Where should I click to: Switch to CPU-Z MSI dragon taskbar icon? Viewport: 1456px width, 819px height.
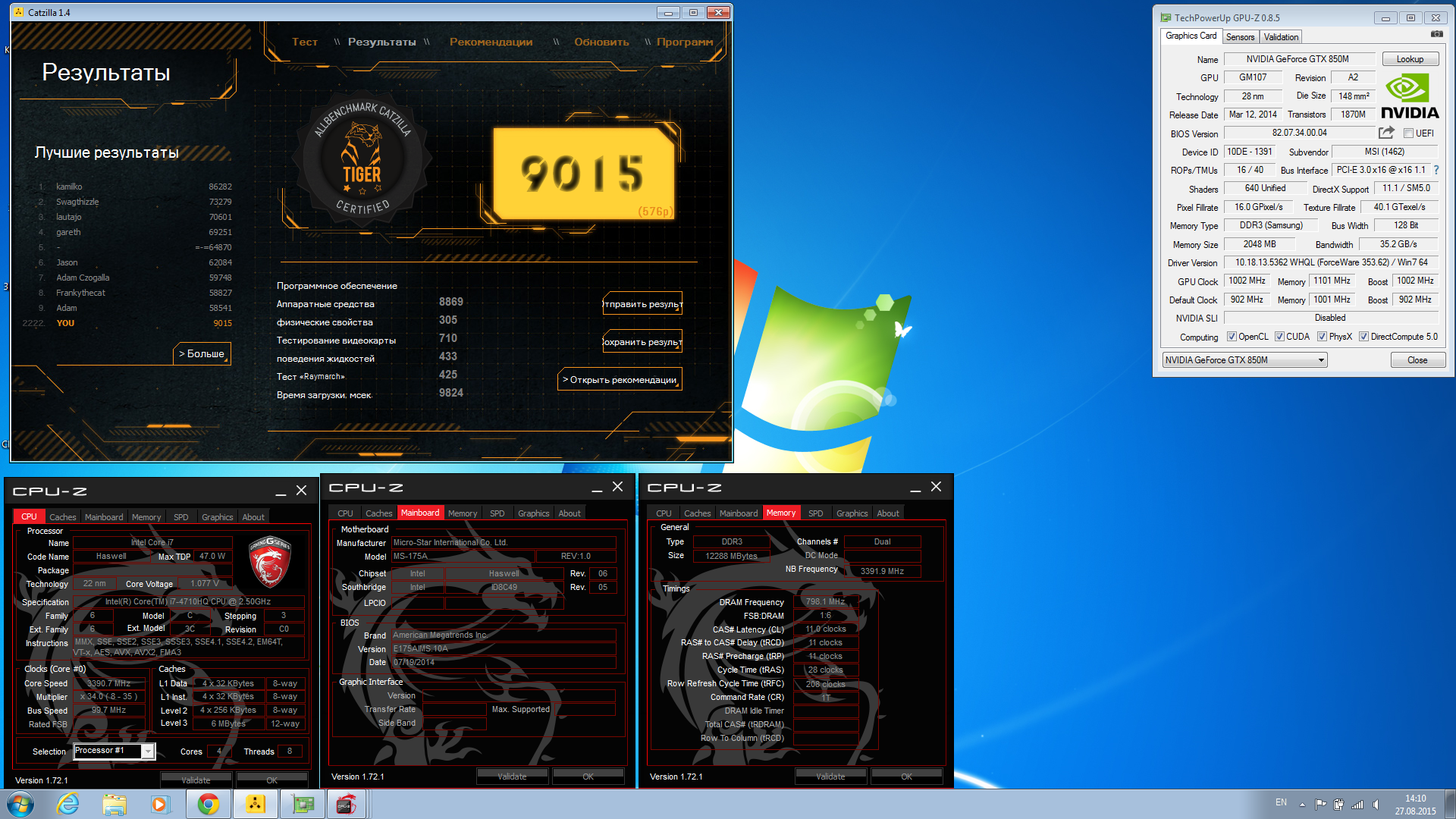[347, 804]
